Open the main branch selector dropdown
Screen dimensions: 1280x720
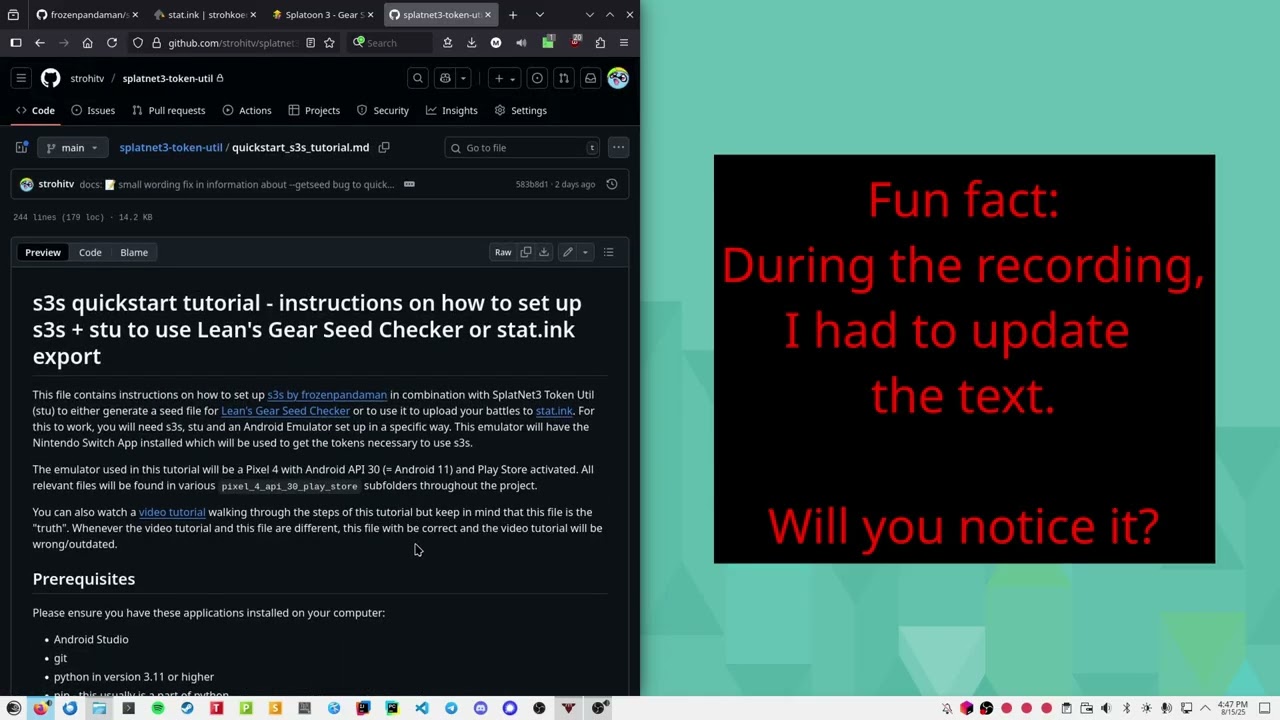click(x=72, y=147)
